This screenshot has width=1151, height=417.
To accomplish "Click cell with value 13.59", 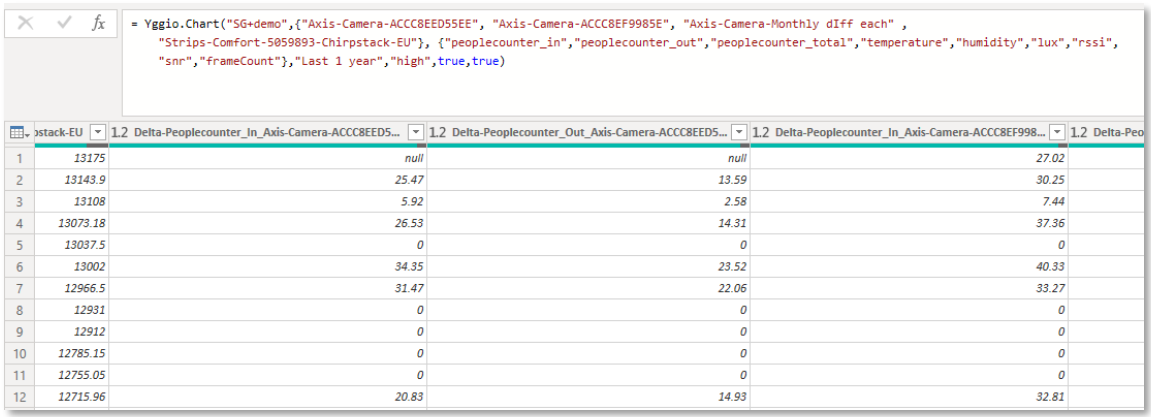I will point(589,180).
